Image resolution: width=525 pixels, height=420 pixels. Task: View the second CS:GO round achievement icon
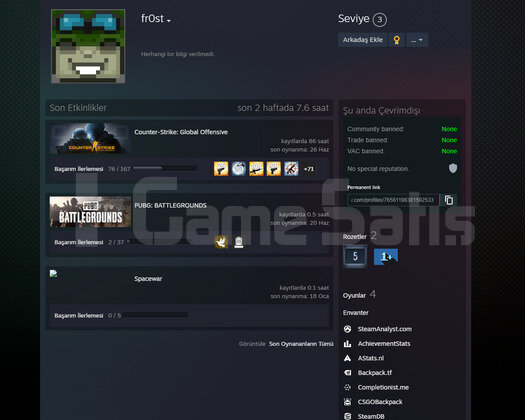point(239,168)
